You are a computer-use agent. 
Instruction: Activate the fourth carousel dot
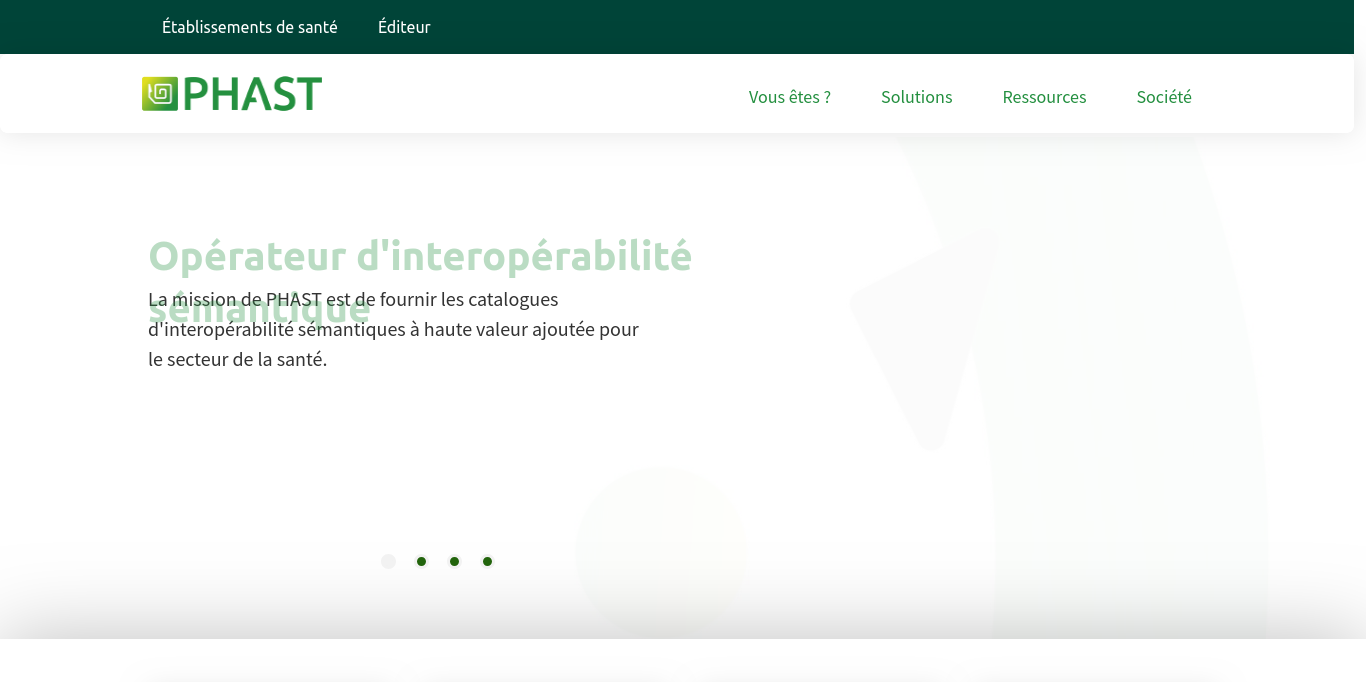pos(487,561)
